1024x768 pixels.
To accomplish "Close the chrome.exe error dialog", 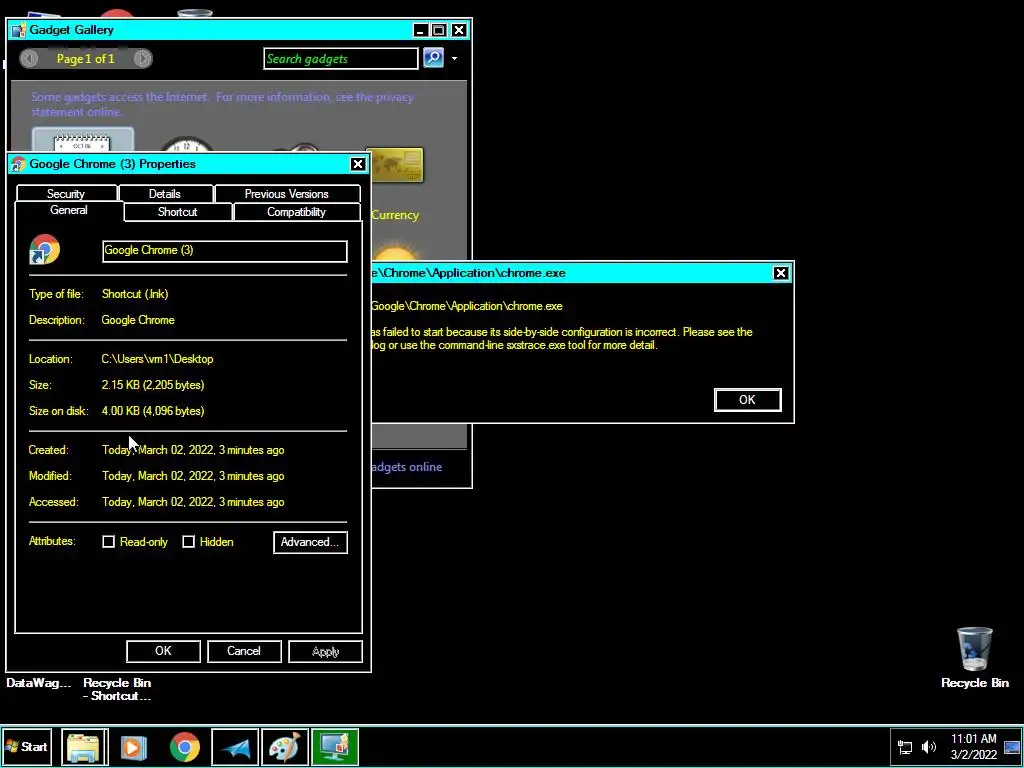I will [x=780, y=273].
